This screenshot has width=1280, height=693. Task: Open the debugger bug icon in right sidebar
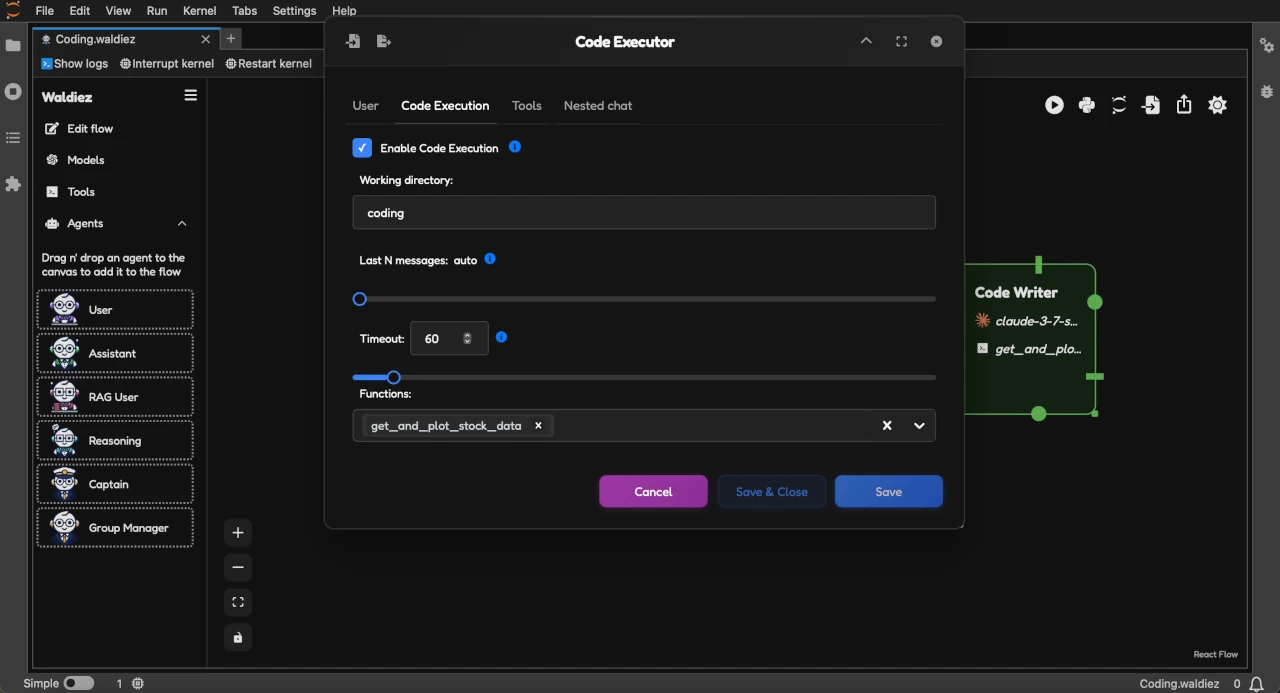click(x=1266, y=91)
